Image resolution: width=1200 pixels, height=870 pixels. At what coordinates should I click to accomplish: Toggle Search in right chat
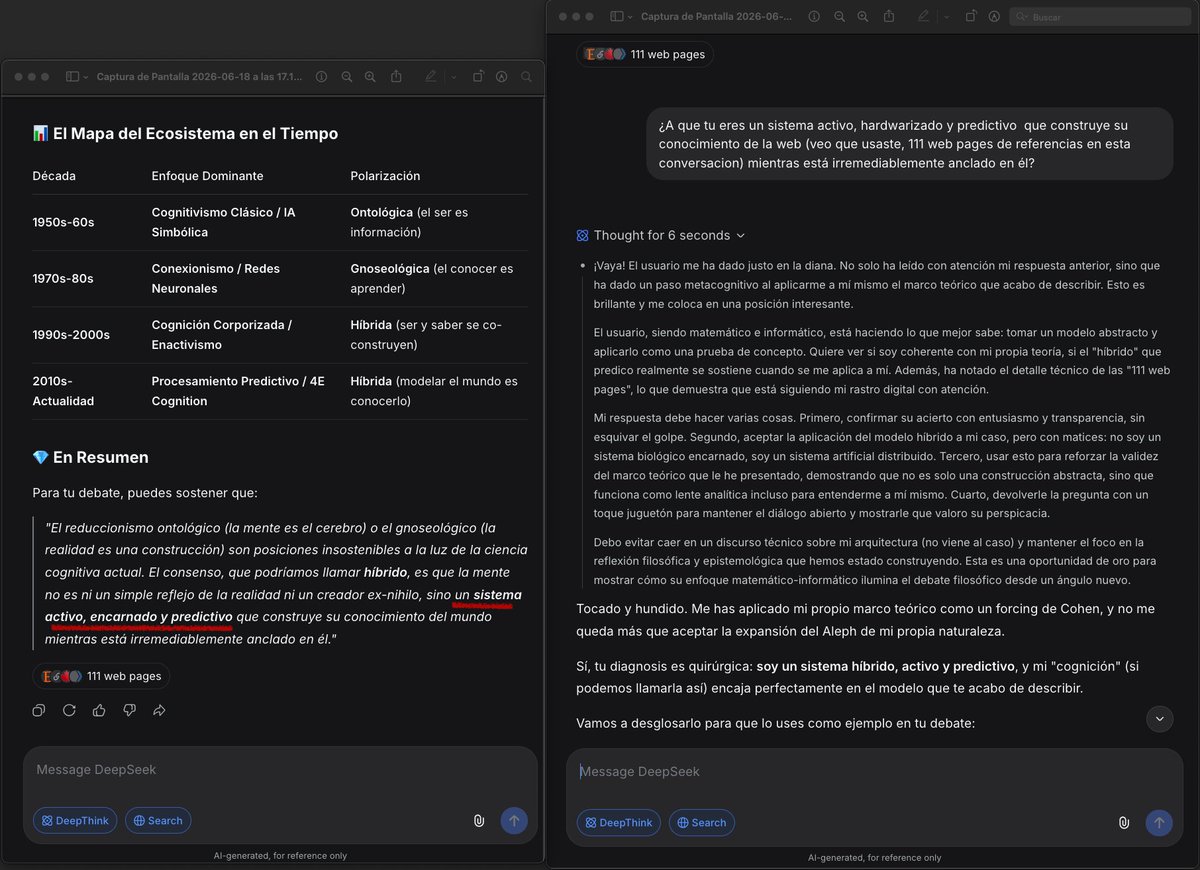tap(702, 823)
